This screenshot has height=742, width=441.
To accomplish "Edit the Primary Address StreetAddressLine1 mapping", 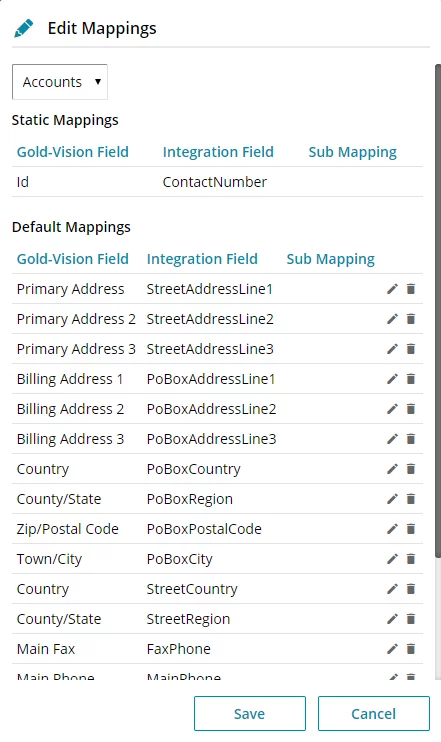I will (x=392, y=289).
